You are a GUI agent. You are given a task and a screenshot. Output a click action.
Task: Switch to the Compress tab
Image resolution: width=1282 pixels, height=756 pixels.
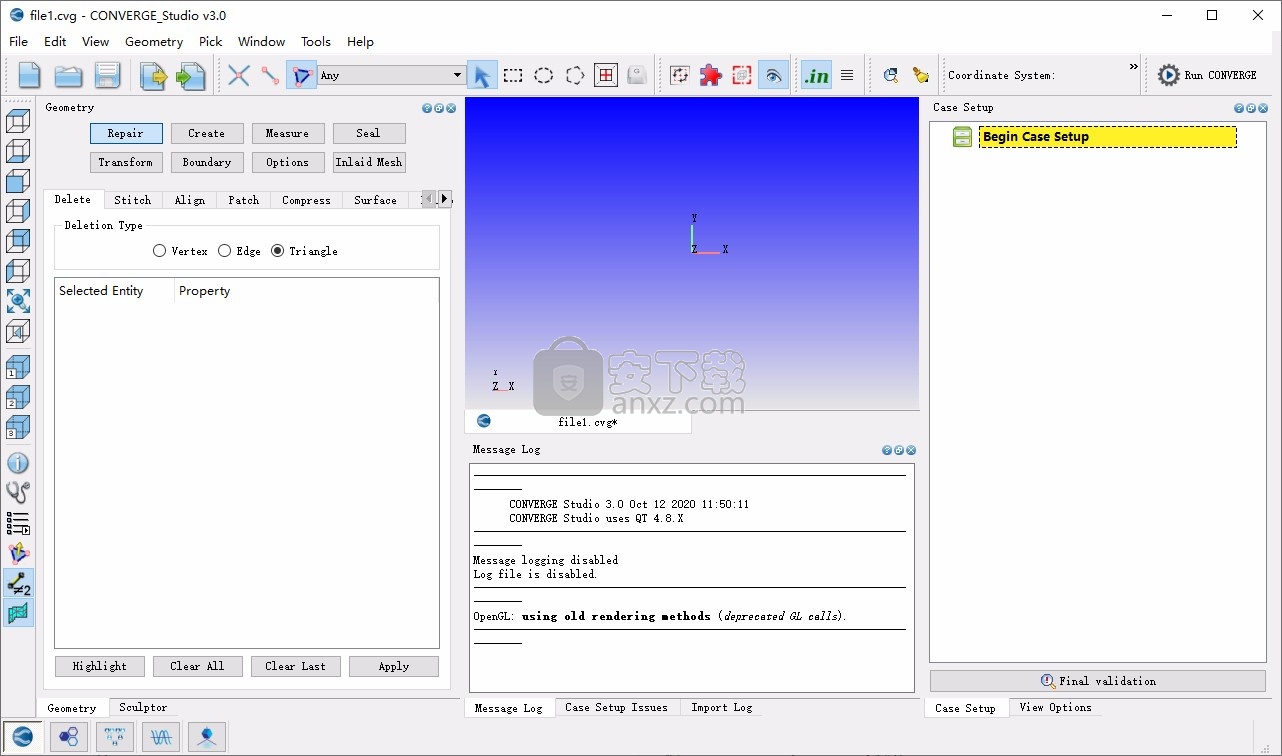point(306,200)
